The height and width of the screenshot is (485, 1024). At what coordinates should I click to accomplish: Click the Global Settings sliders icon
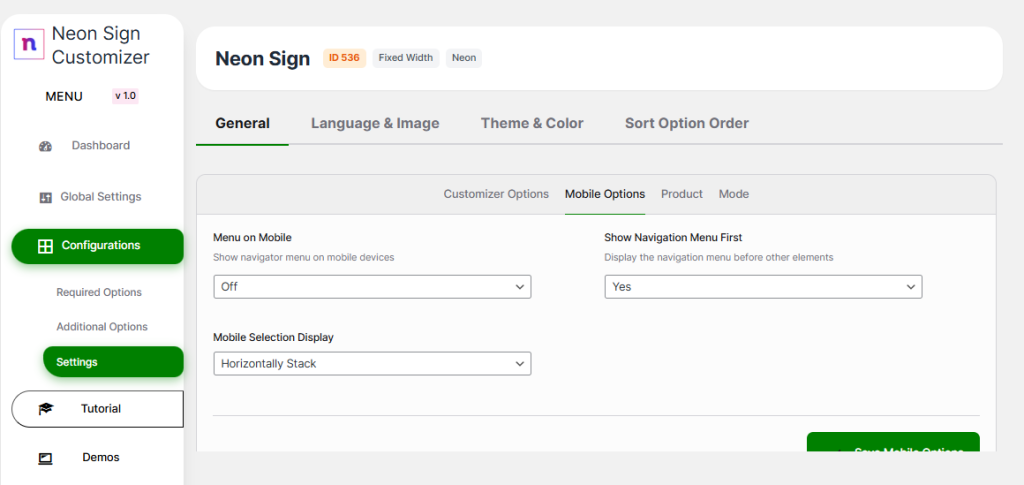pos(45,197)
